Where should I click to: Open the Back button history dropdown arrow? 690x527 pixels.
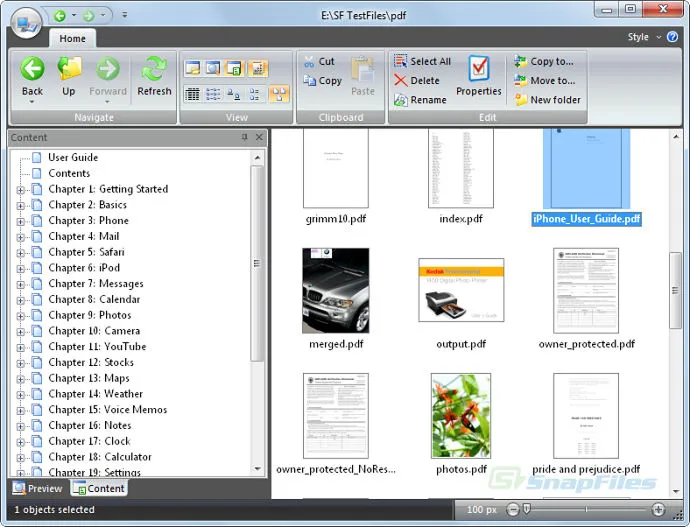pyautogui.click(x=32, y=102)
